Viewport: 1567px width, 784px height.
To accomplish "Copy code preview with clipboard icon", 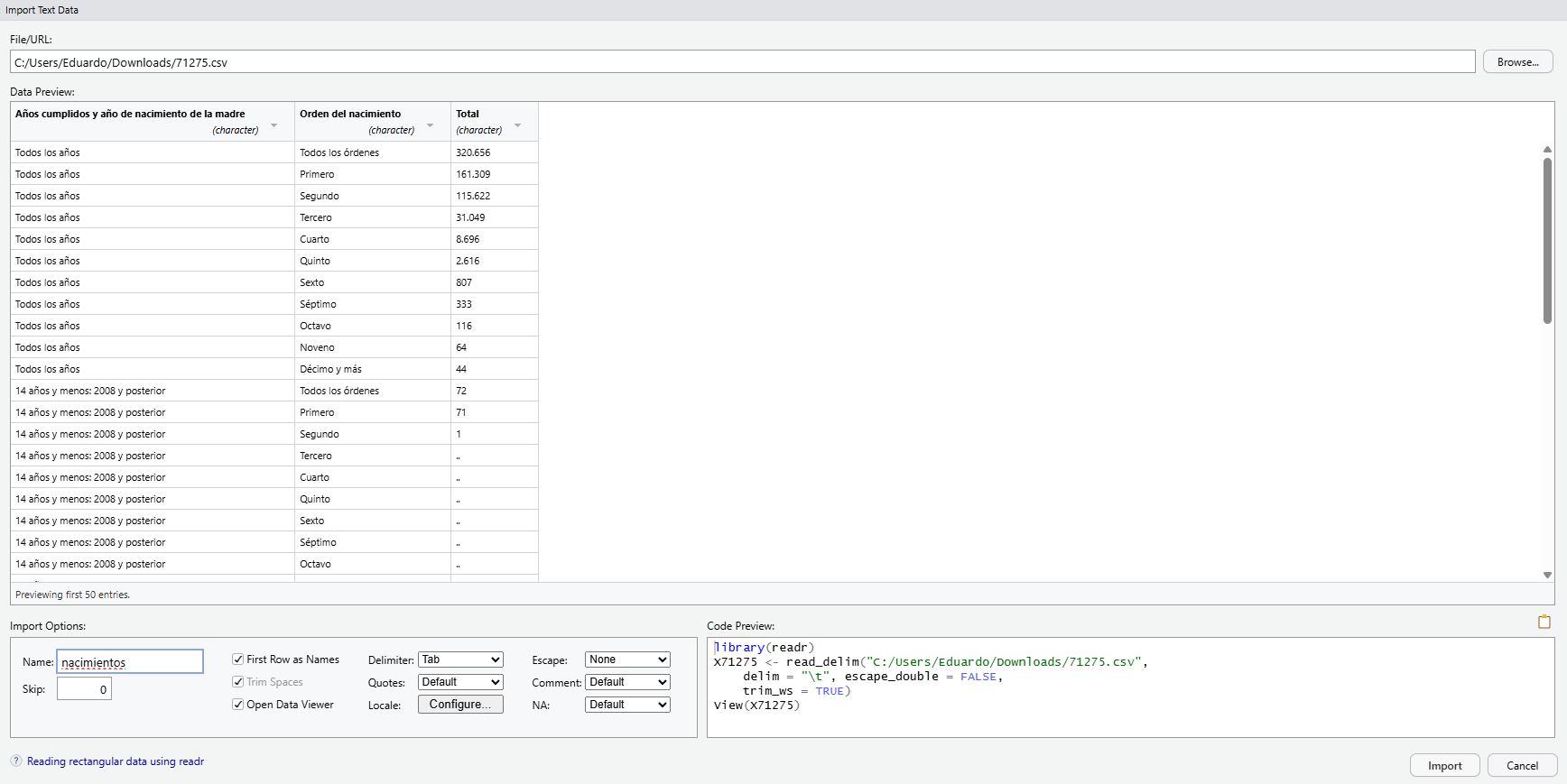I will tap(1544, 622).
